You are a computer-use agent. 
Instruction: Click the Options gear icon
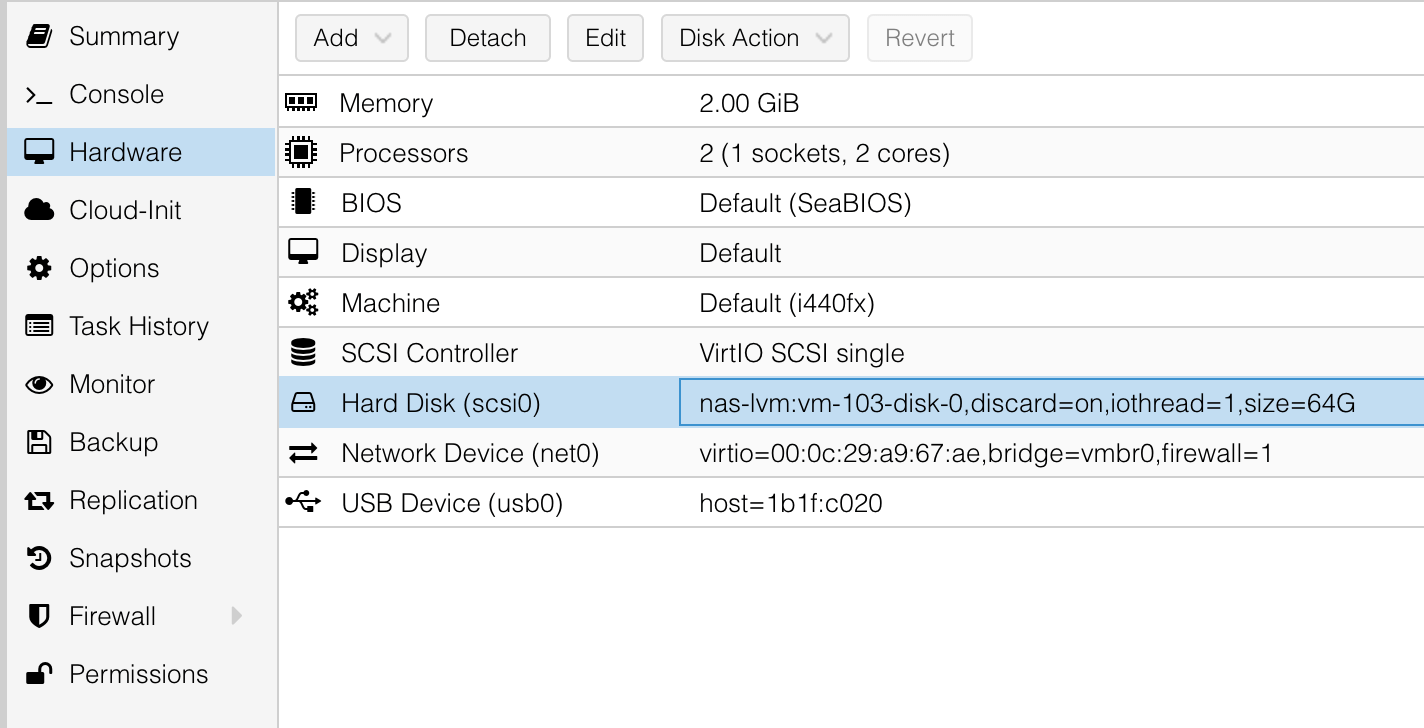(39, 269)
